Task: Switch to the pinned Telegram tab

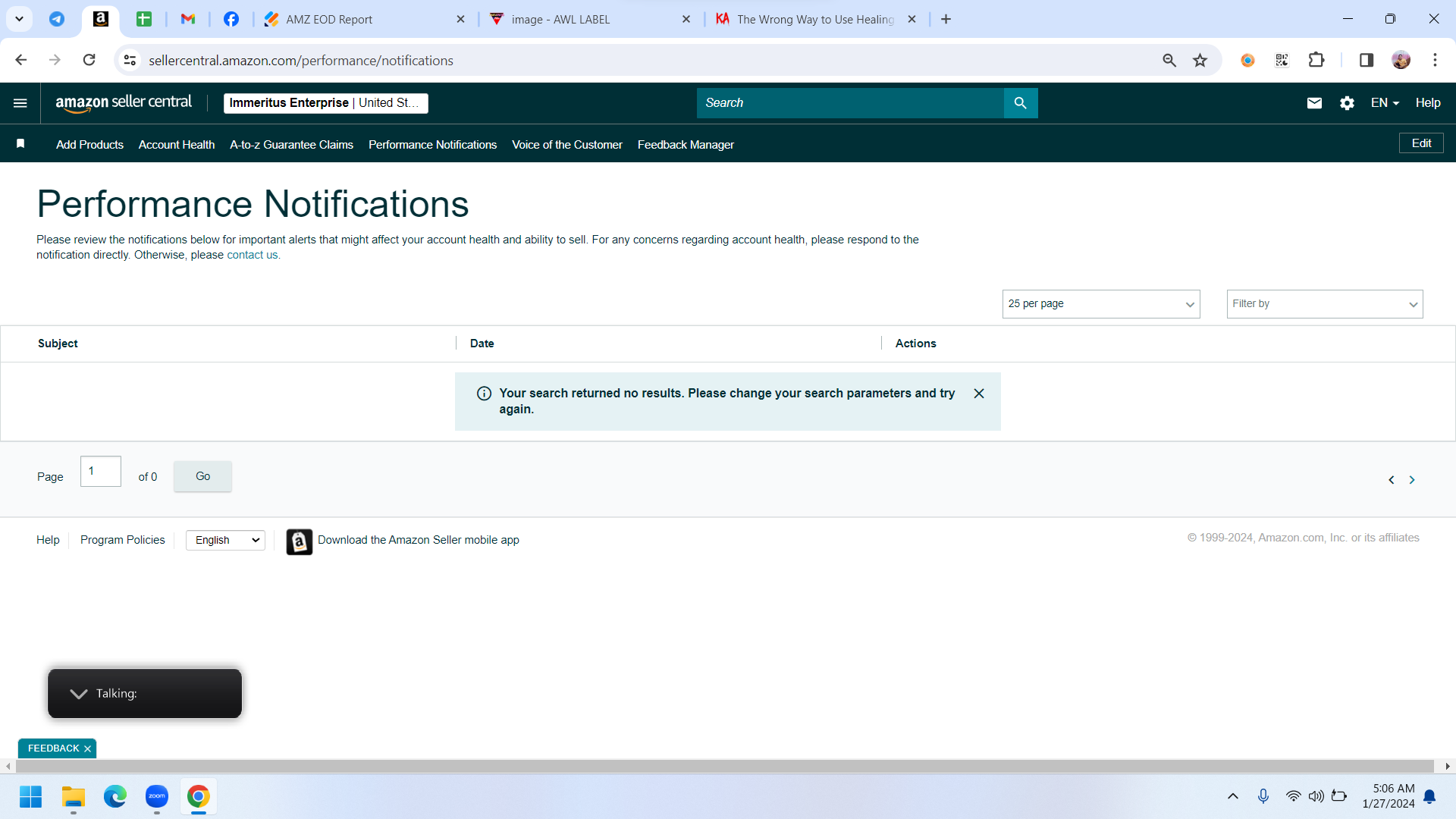Action: [x=57, y=19]
